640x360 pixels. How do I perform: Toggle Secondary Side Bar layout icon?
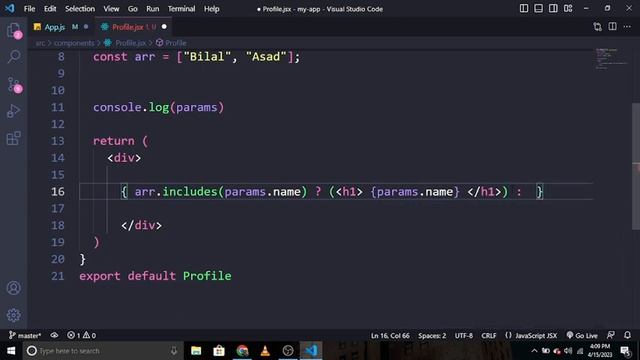tap(553, 8)
